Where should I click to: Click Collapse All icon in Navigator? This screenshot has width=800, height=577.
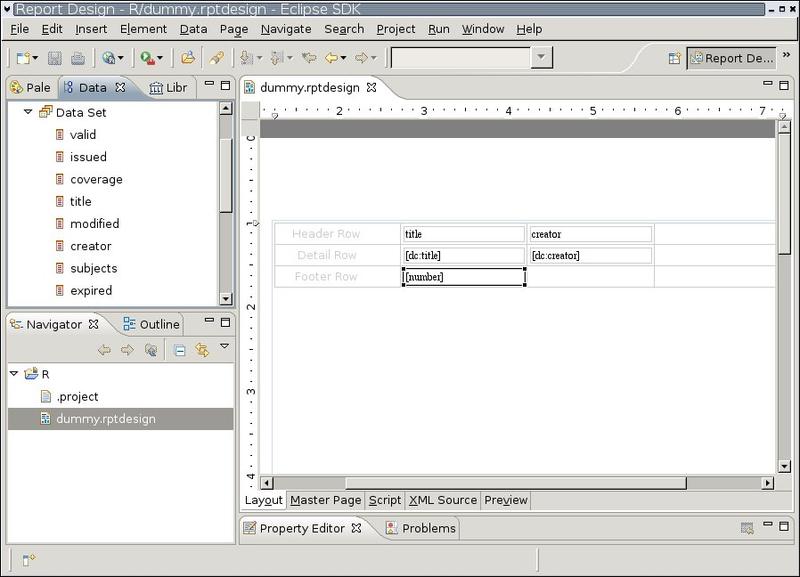(180, 350)
